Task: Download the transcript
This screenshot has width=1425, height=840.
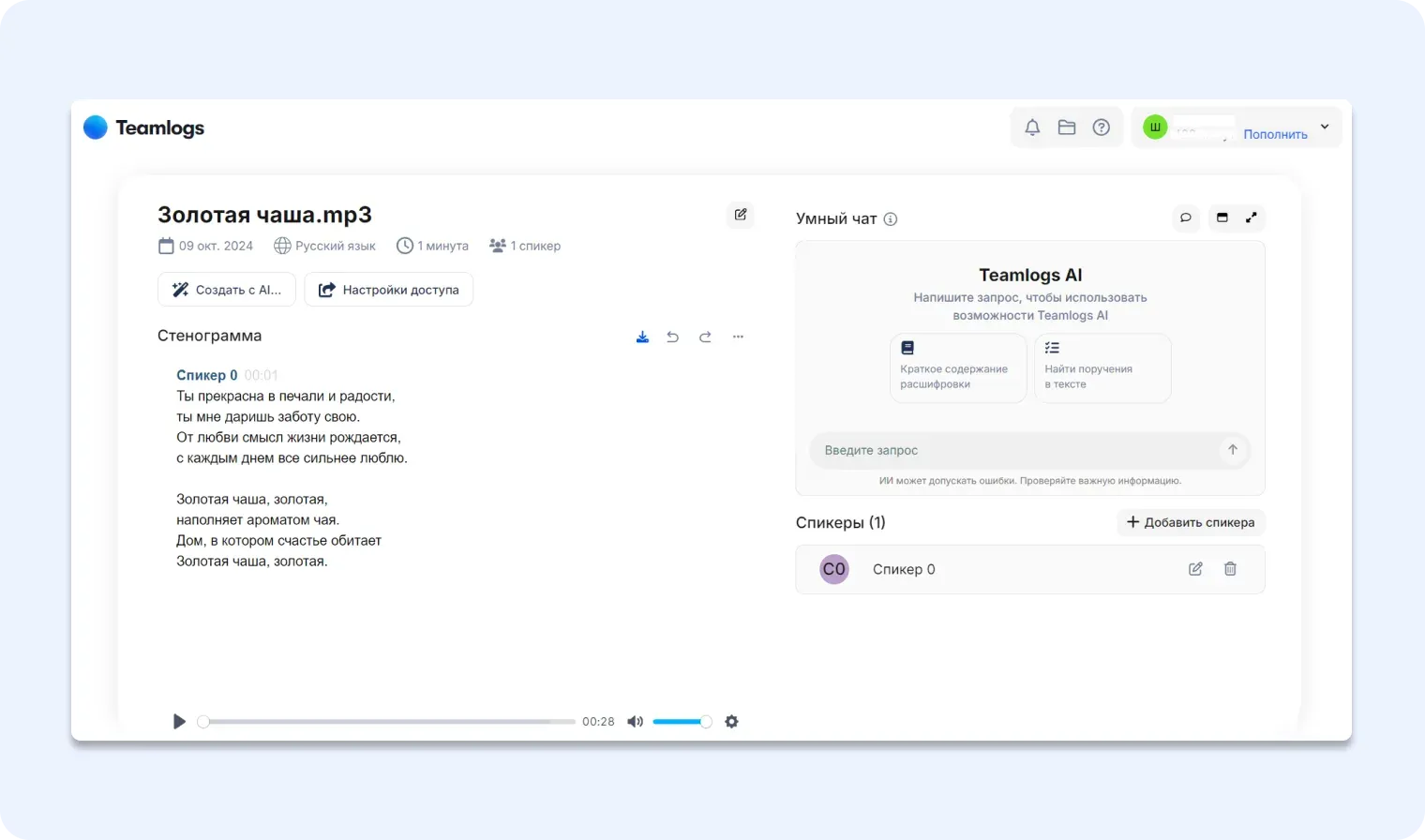Action: pos(642,337)
